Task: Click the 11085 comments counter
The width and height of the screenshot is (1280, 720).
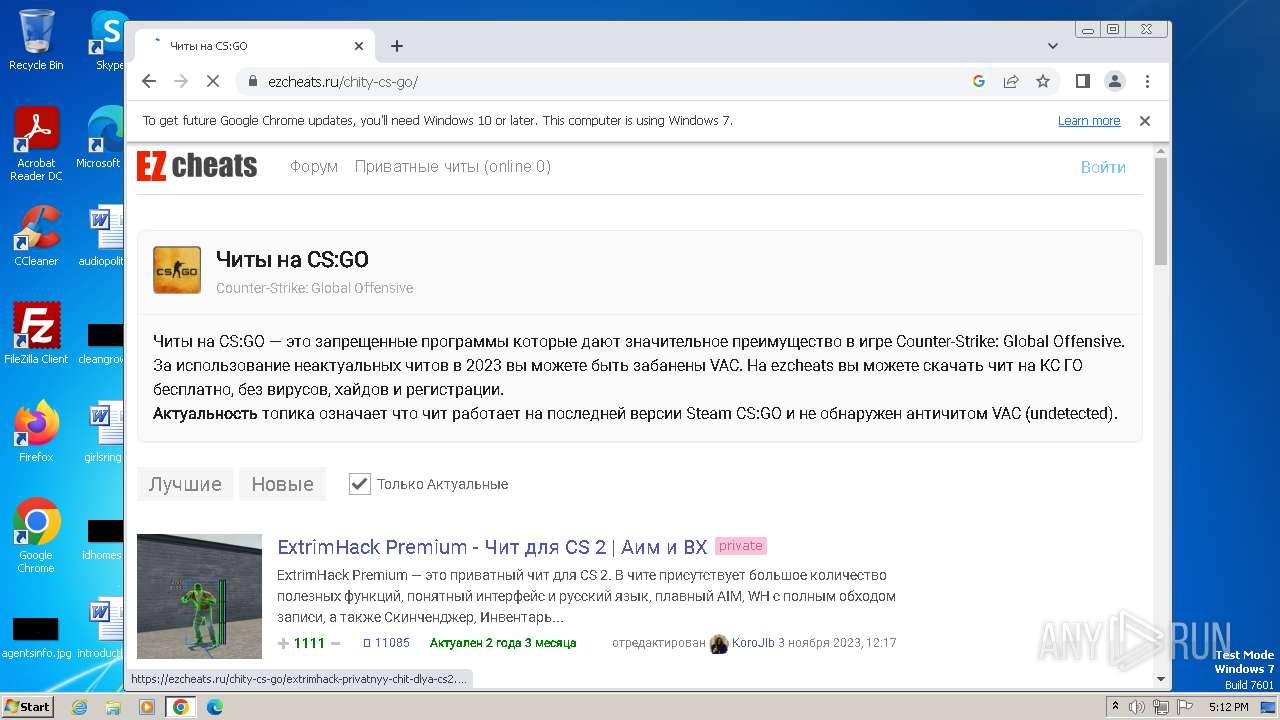Action: click(386, 643)
